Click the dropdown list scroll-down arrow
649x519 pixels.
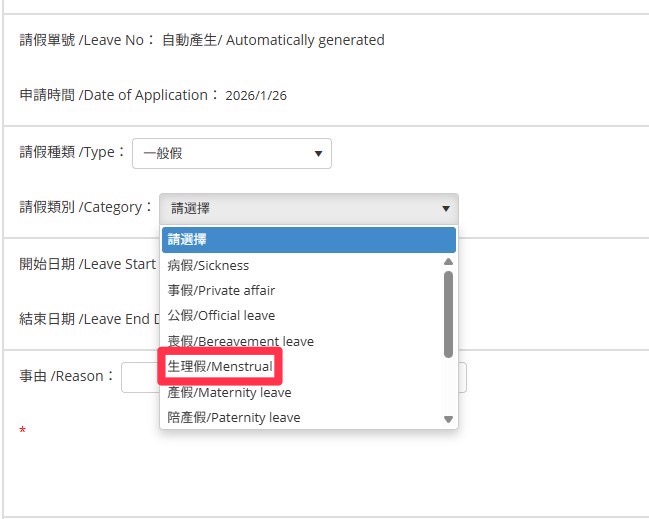[x=448, y=419]
